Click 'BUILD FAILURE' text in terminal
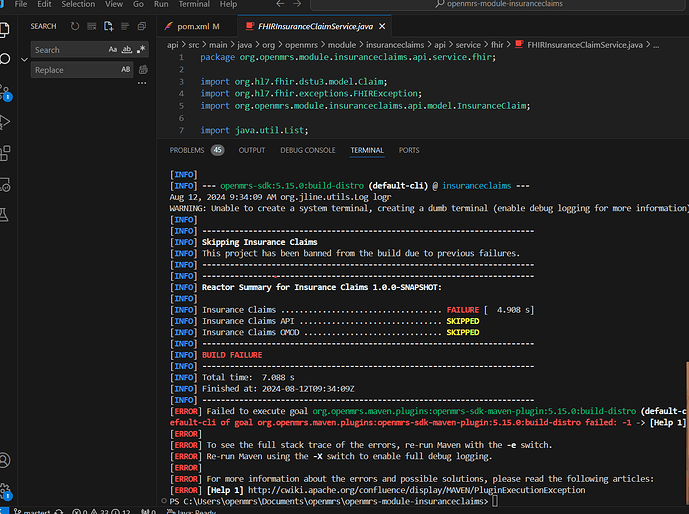689x514 pixels. click(x=232, y=355)
